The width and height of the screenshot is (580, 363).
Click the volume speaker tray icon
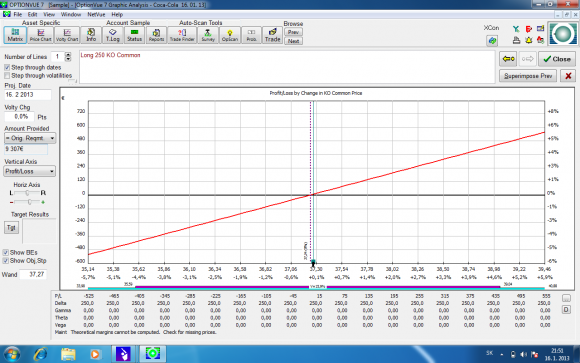523,354
